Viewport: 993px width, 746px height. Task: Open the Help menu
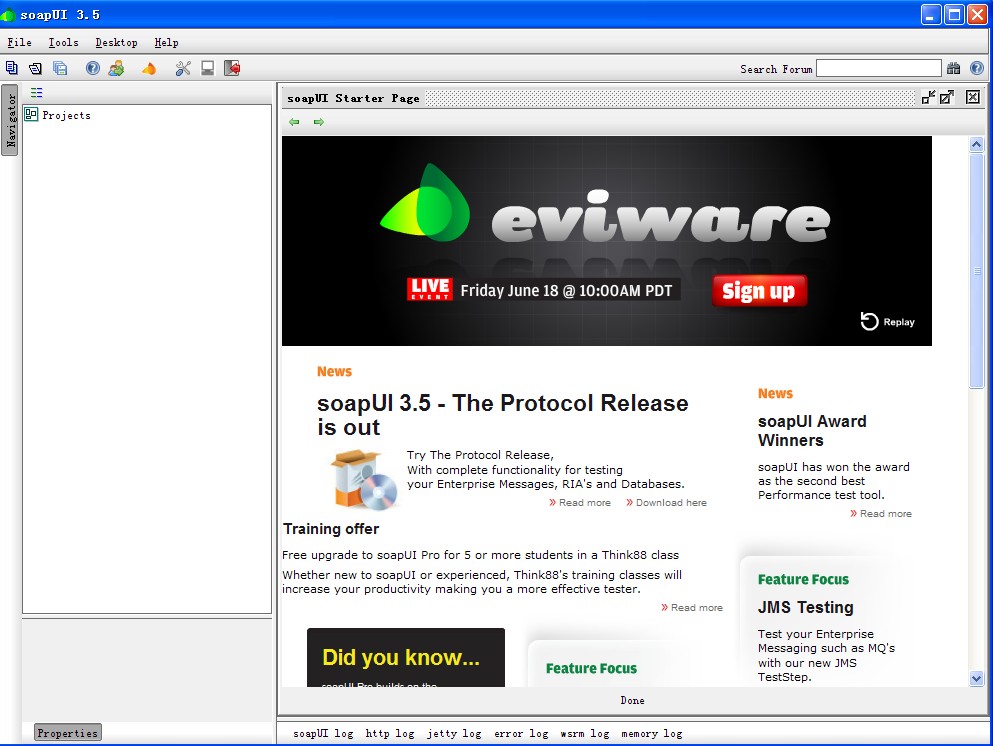[167, 42]
